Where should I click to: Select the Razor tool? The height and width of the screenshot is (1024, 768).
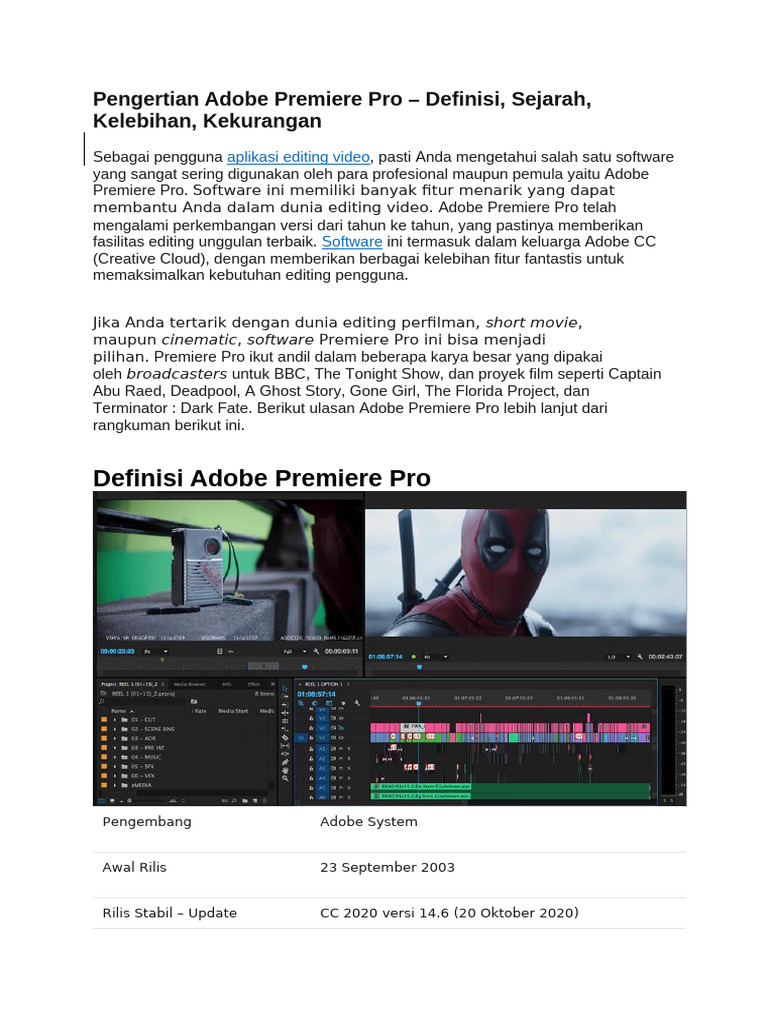pos(285,738)
